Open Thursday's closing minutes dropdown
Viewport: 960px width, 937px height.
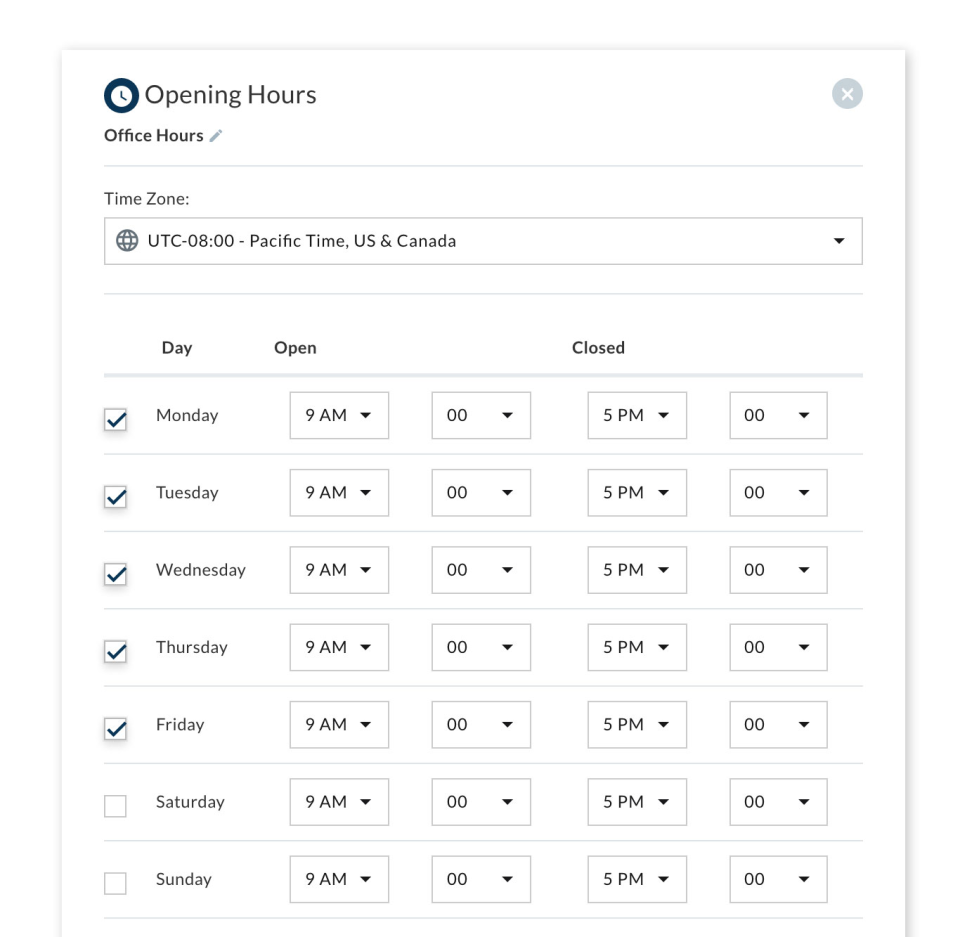[x=778, y=647]
